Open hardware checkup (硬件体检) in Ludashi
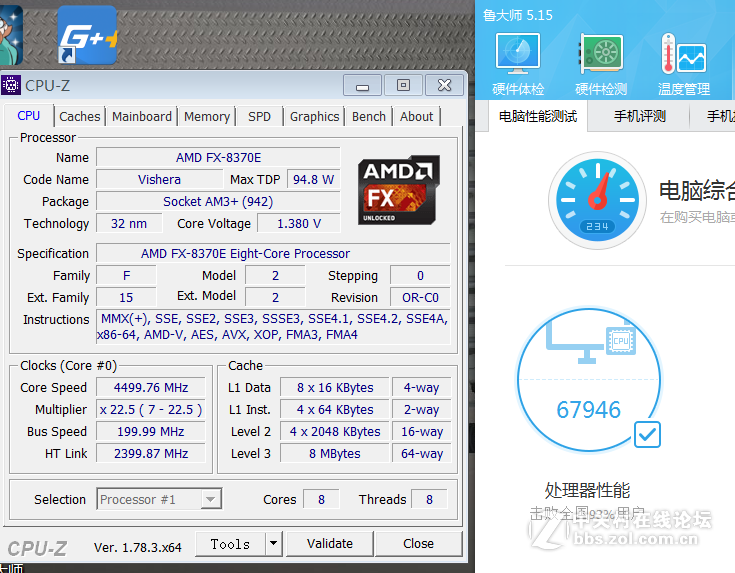This screenshot has width=735, height=573. pos(518,64)
